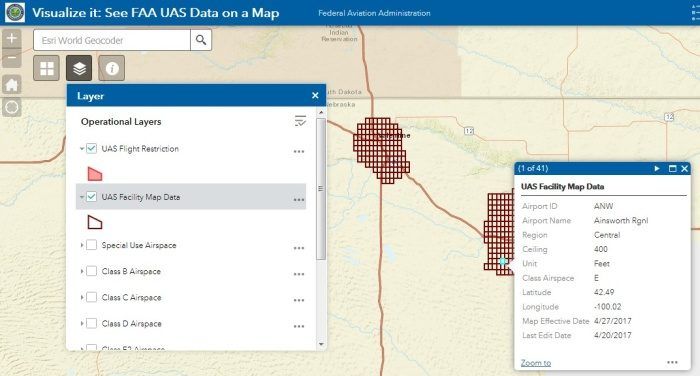Click the Esri World Geocoder search box
Image resolution: width=700 pixels, height=376 pixels.
pyautogui.click(x=112, y=40)
